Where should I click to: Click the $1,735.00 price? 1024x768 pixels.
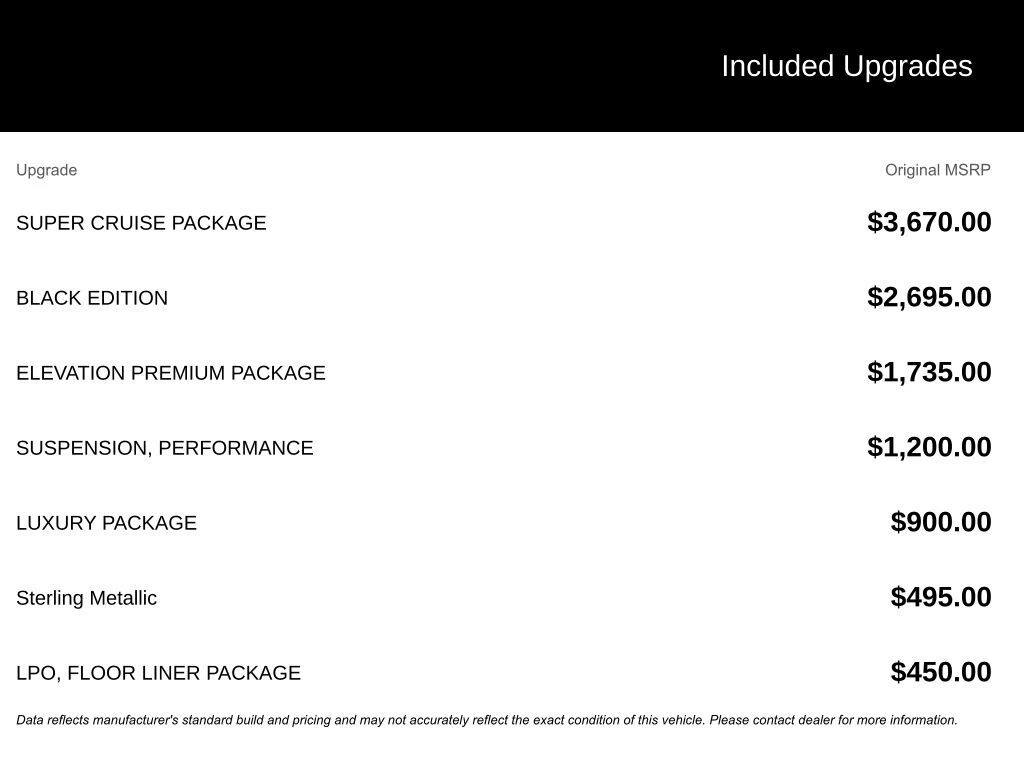point(929,372)
